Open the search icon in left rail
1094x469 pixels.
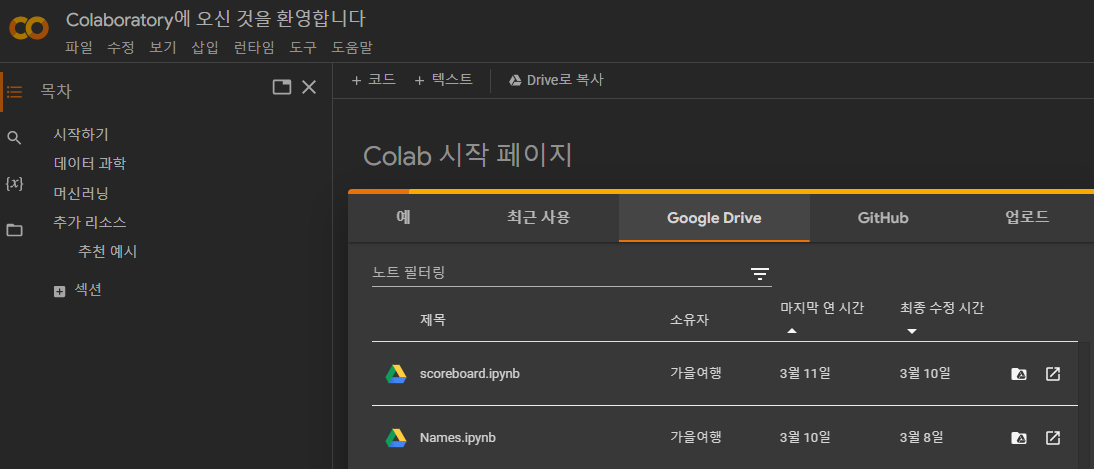pos(14,137)
